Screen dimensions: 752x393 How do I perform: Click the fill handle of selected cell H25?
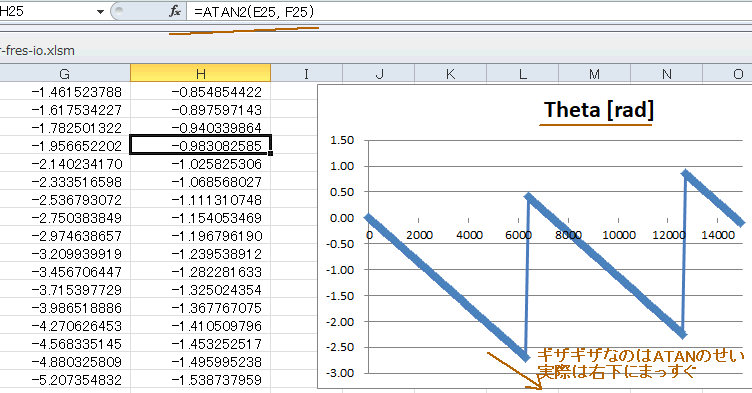[271, 154]
